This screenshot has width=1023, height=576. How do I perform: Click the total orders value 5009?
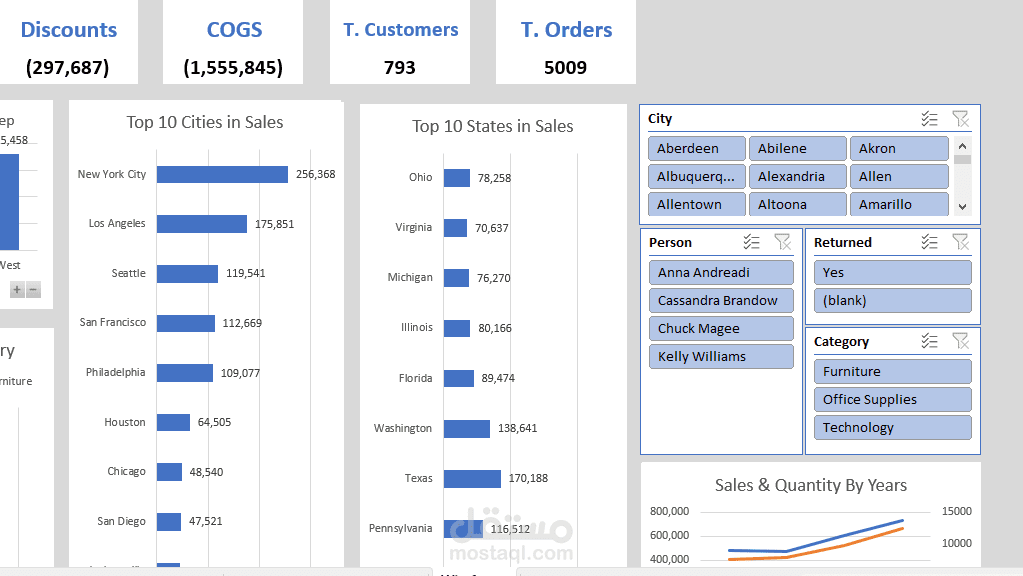(566, 68)
